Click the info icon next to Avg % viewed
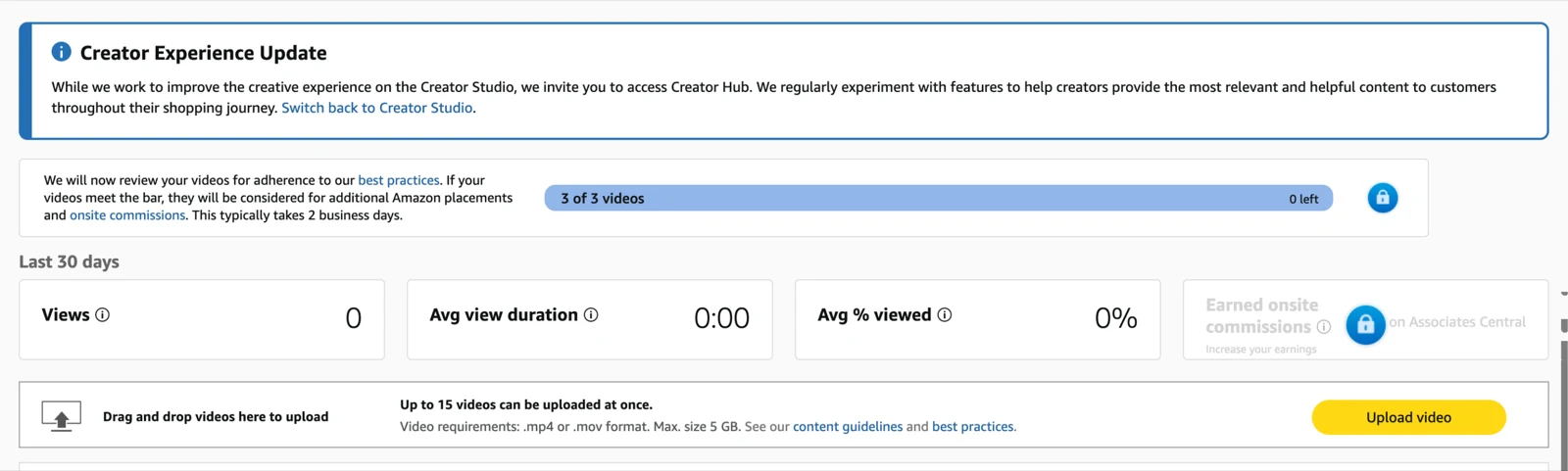 pos(945,314)
